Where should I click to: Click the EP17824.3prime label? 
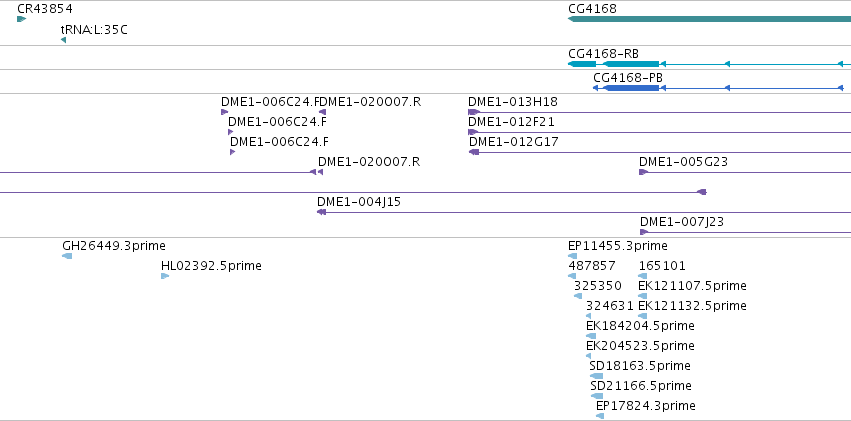645,406
